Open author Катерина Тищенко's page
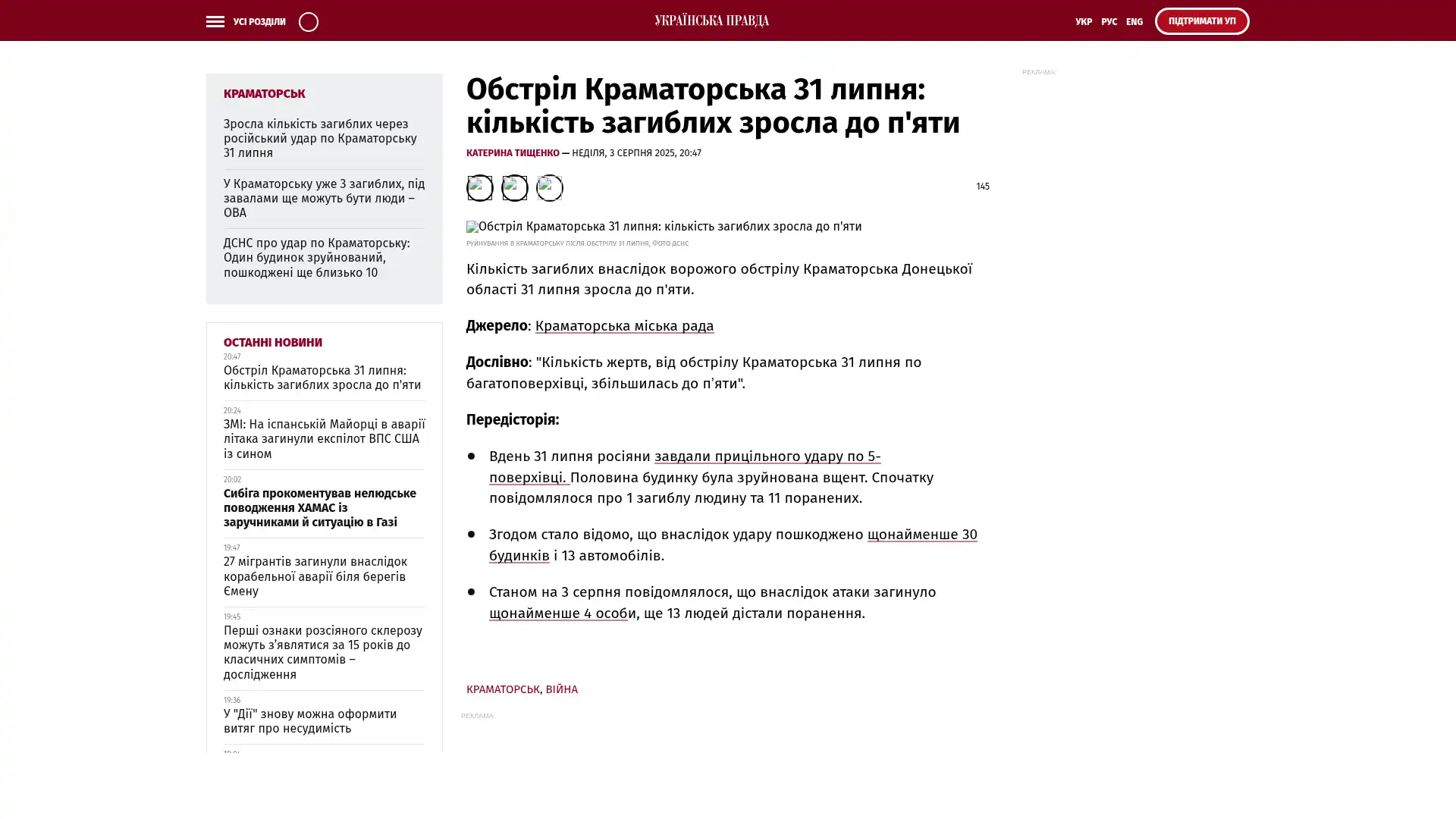Viewport: 1456px width, 819px height. coord(512,153)
